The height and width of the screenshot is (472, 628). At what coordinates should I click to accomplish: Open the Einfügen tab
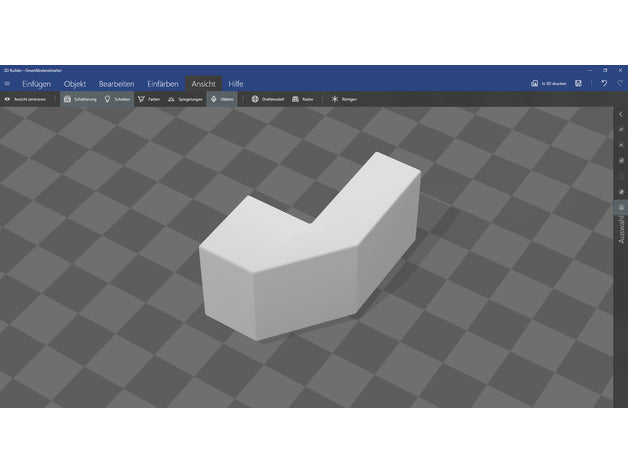click(36, 84)
